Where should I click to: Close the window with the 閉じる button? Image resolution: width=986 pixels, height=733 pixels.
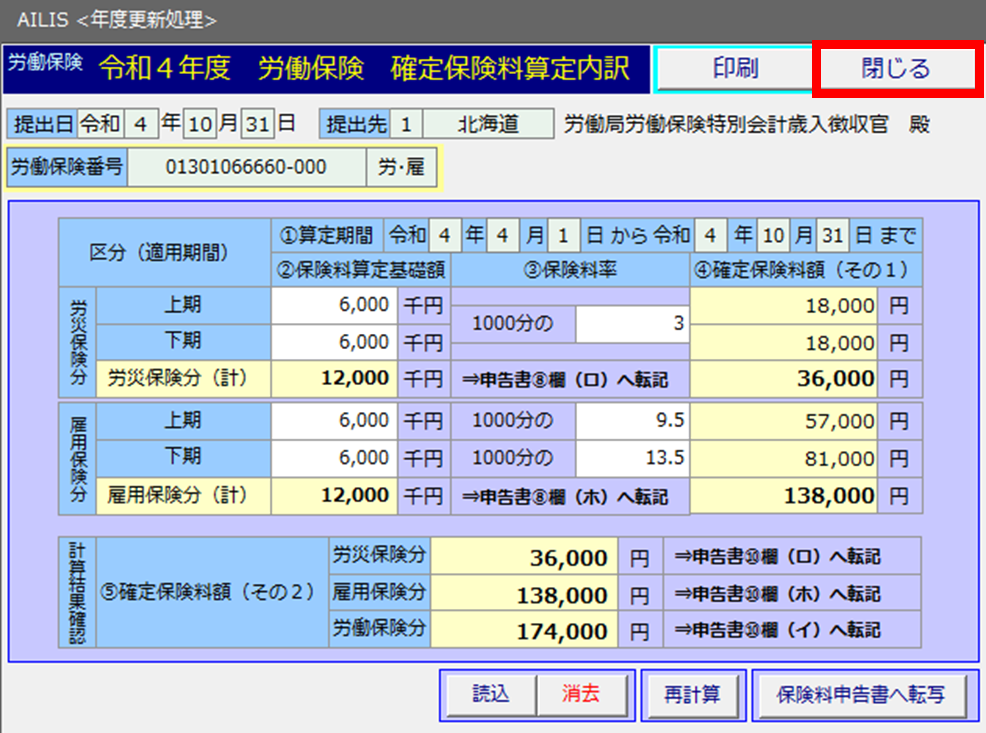coord(895,69)
